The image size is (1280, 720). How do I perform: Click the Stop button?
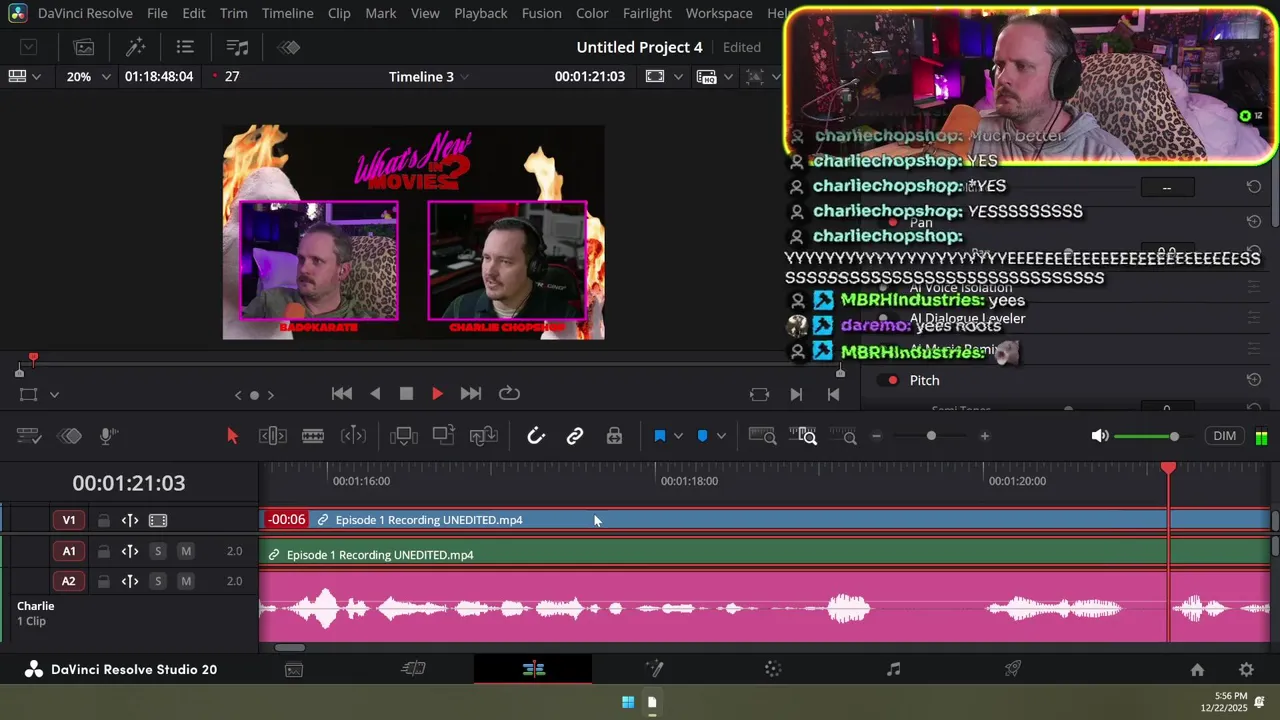click(x=406, y=394)
